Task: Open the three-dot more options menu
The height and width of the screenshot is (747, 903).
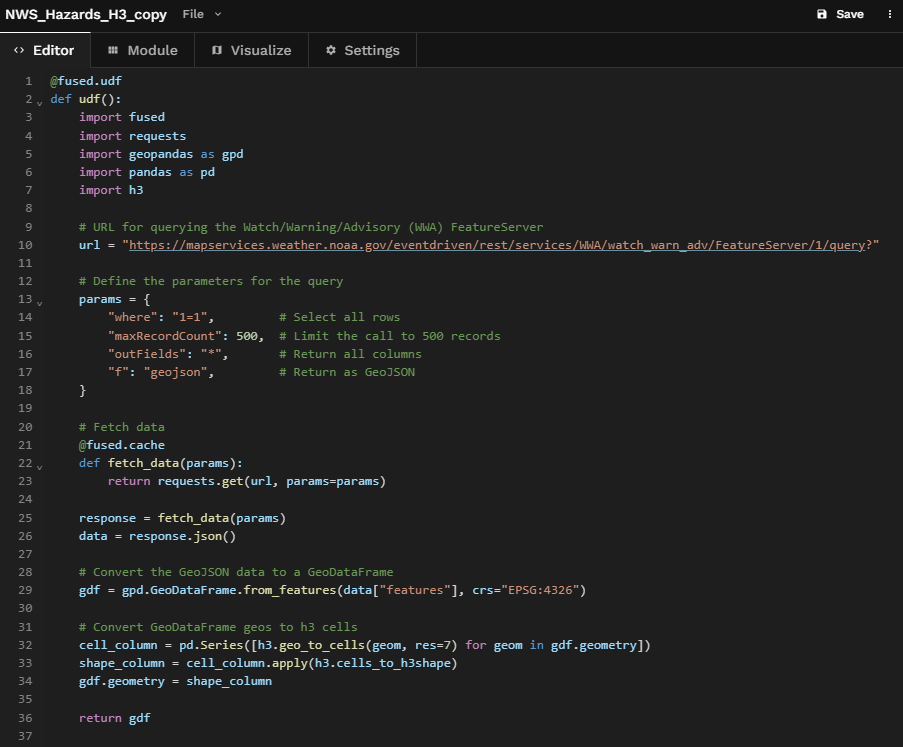Action: 889,14
